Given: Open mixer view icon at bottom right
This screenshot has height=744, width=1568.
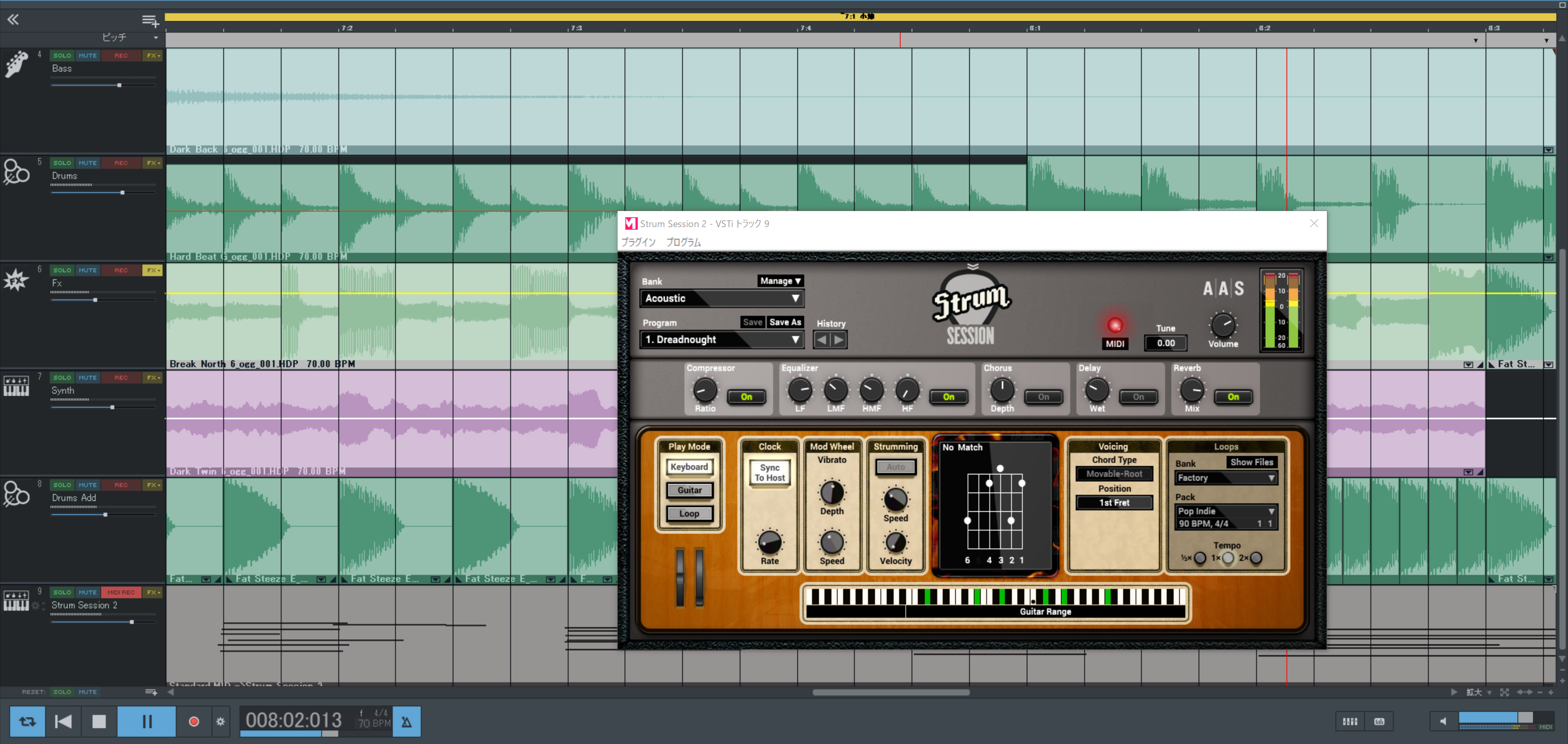Looking at the screenshot, I should (x=1350, y=722).
